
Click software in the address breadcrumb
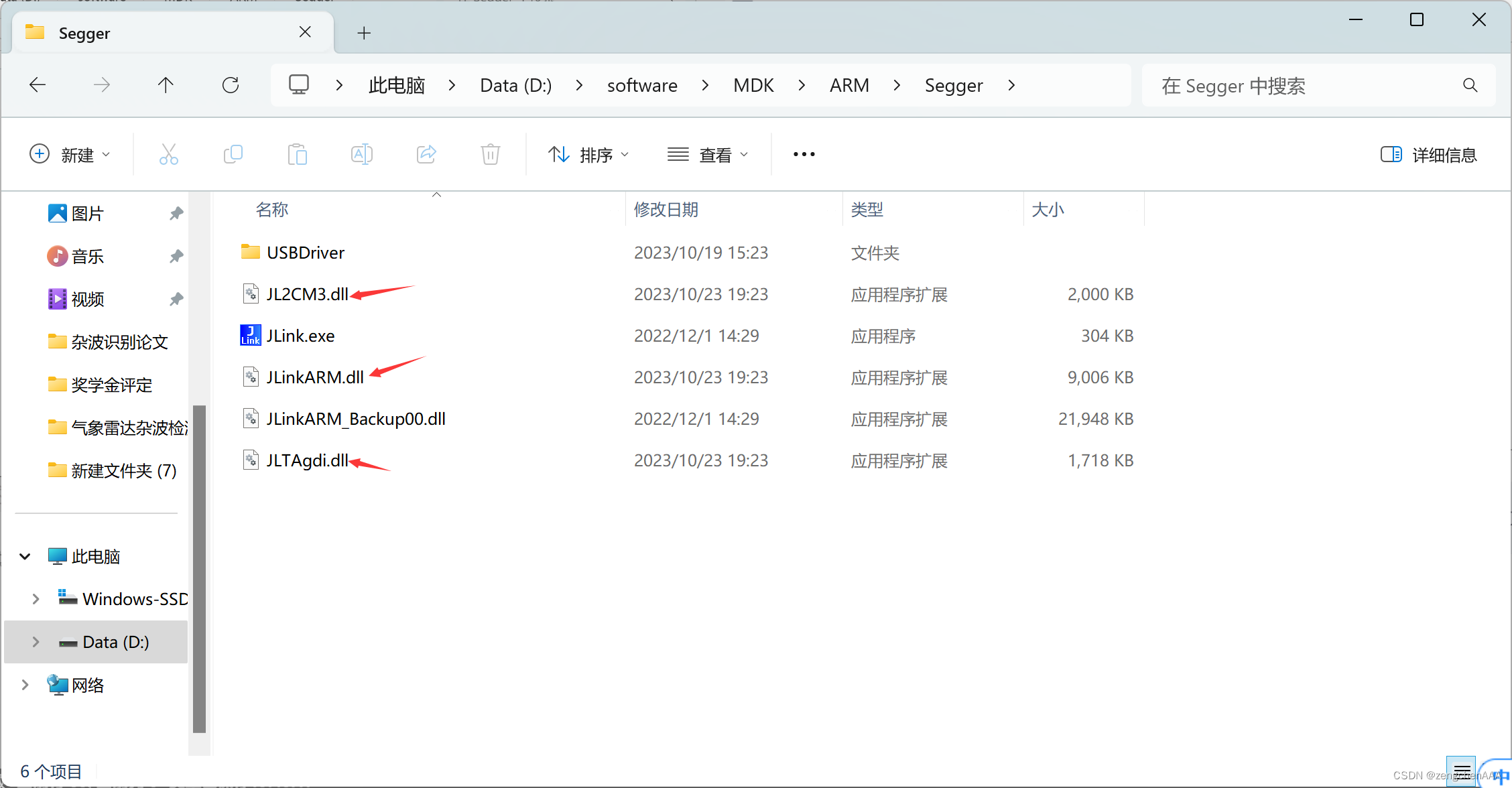[x=642, y=85]
